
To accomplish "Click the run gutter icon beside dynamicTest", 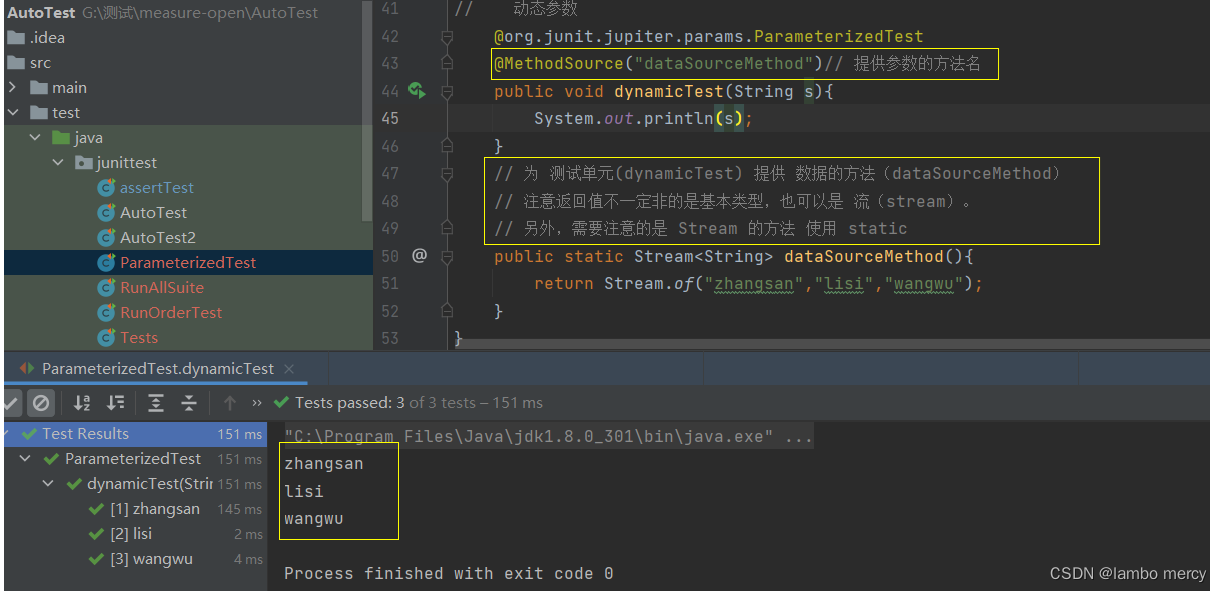I will pyautogui.click(x=417, y=91).
